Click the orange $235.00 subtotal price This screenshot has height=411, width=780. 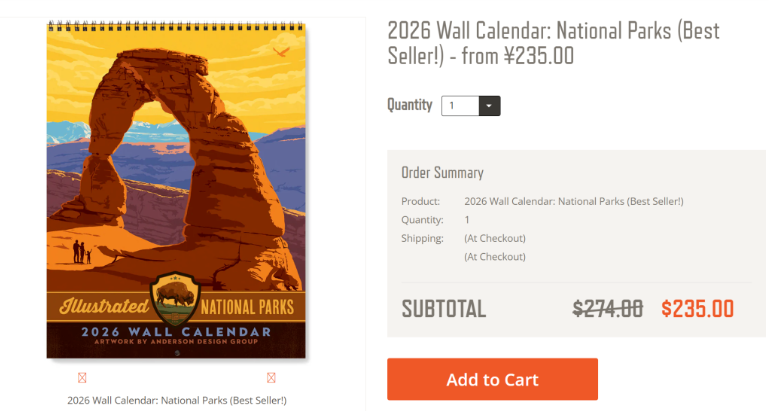pyautogui.click(x=697, y=308)
